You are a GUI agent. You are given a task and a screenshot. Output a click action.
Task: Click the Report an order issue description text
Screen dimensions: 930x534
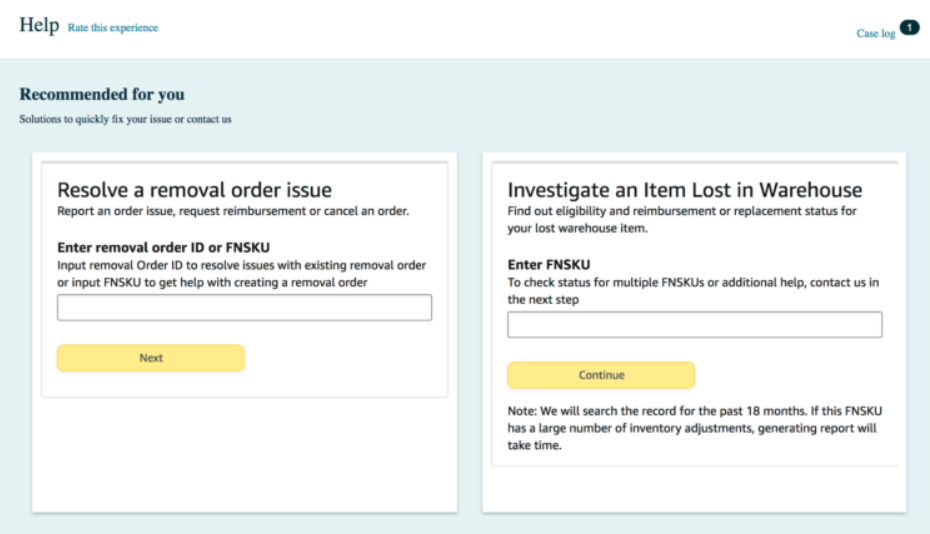(x=233, y=211)
